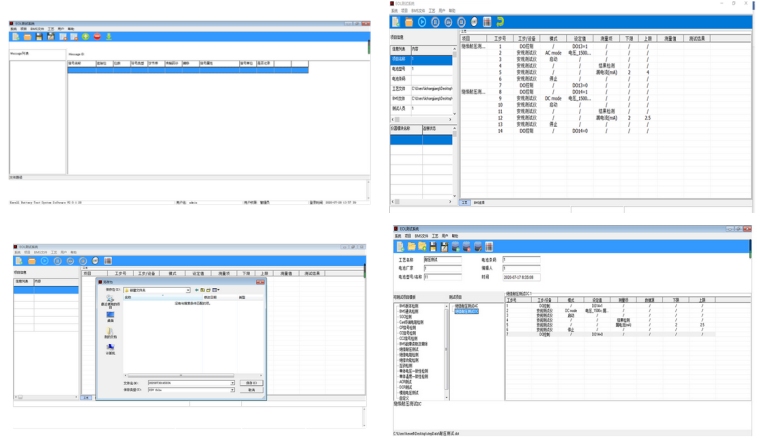This screenshot has width=760, height=445.
Task: Click the Open button in file dialog
Action: point(252,382)
